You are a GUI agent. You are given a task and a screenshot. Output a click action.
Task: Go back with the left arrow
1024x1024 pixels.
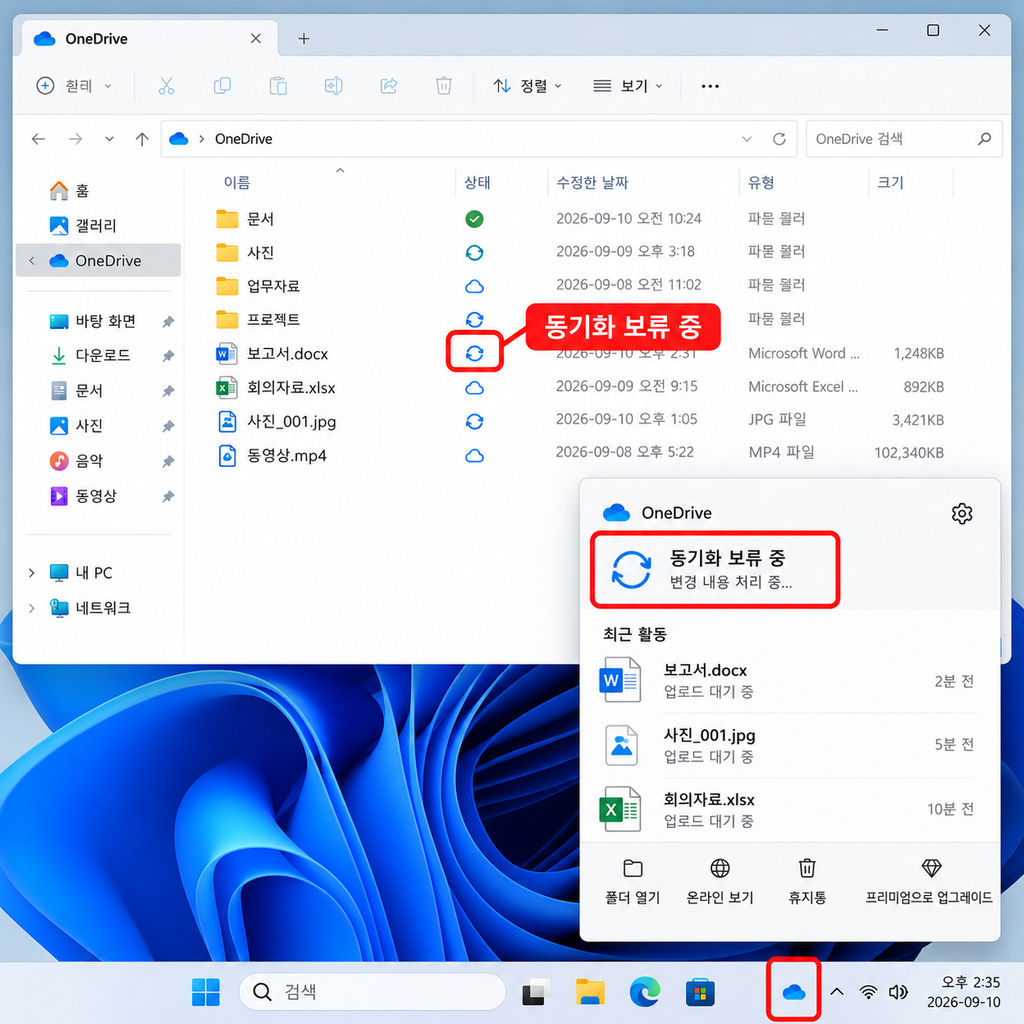click(39, 138)
